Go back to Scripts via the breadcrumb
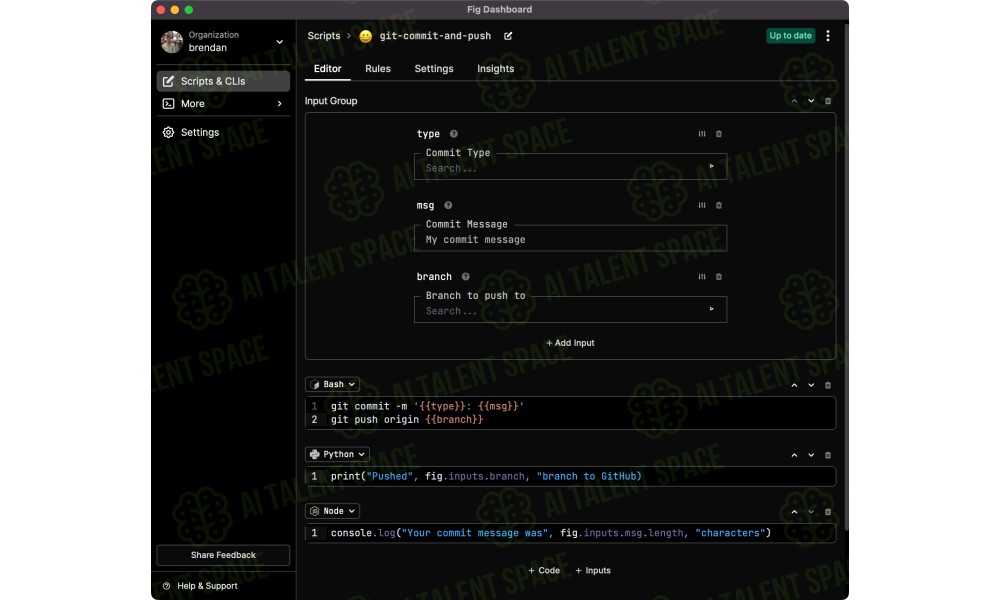 324,36
